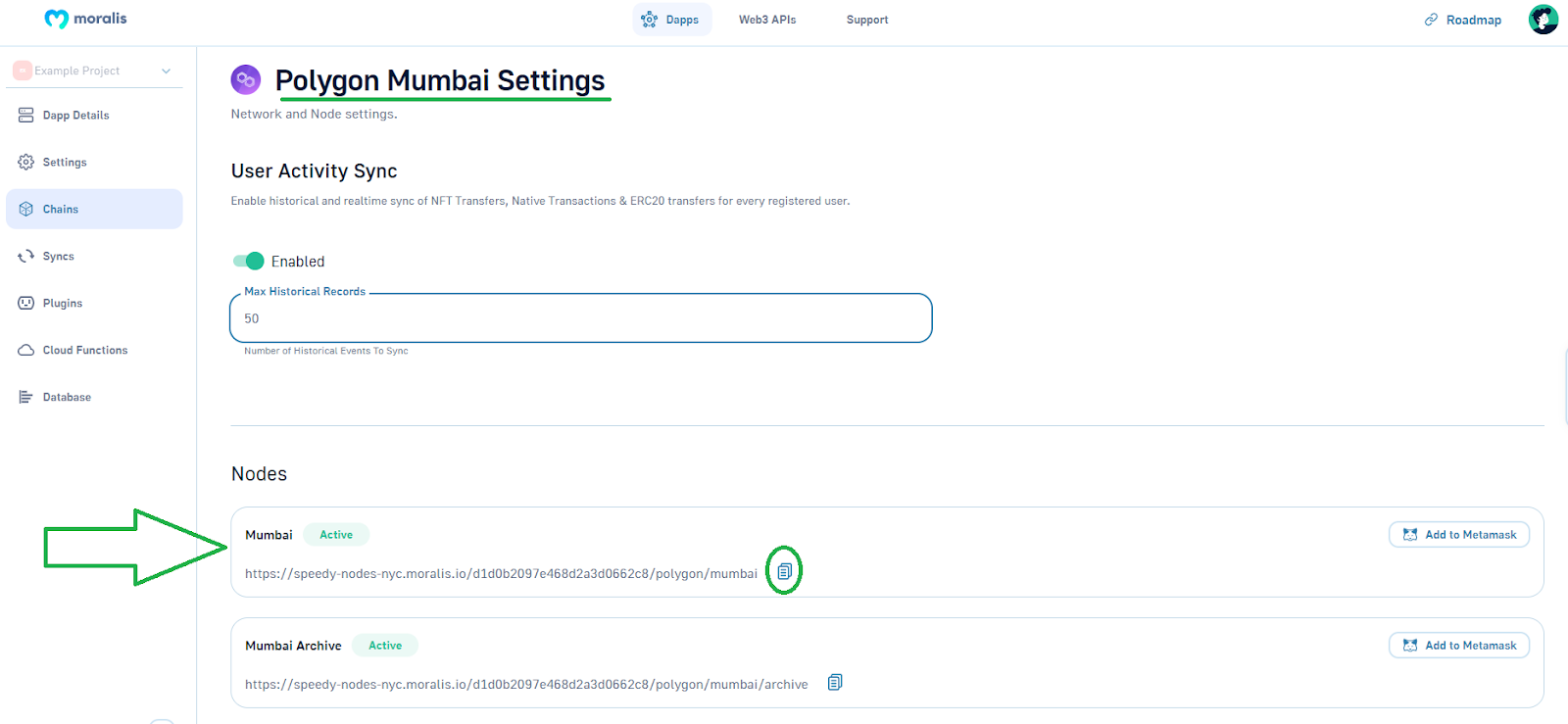Go to Dapp Details

click(94, 116)
